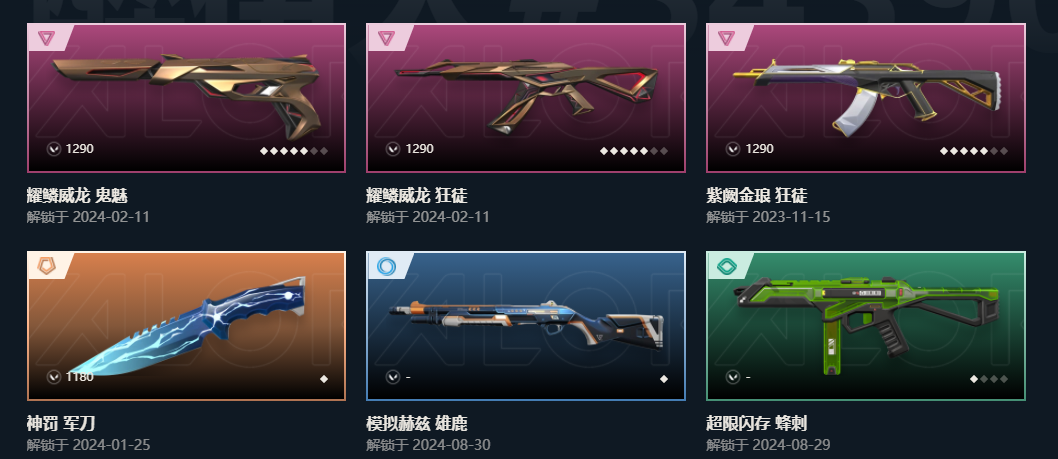Screen dimensions: 1058x459
Task: Click the upgrade level diamonds on 耀鳞威龙 鬼魅
Action: point(294,151)
